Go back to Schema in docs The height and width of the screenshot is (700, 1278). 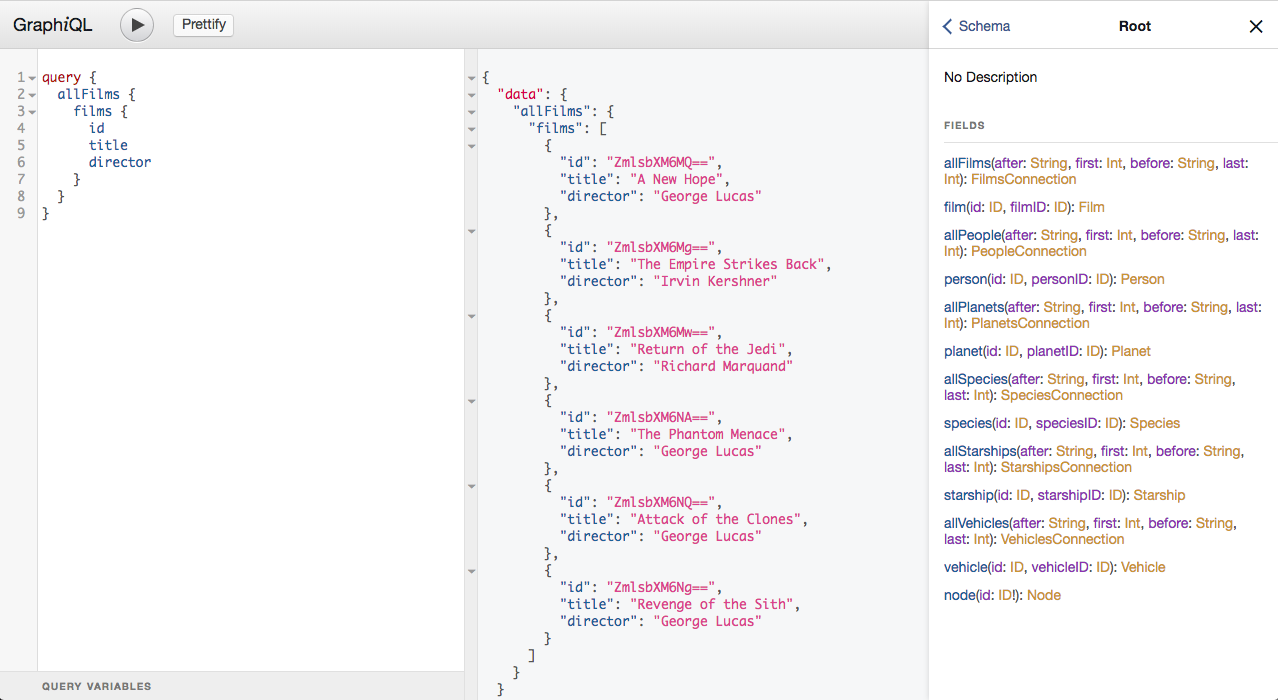coord(977,26)
